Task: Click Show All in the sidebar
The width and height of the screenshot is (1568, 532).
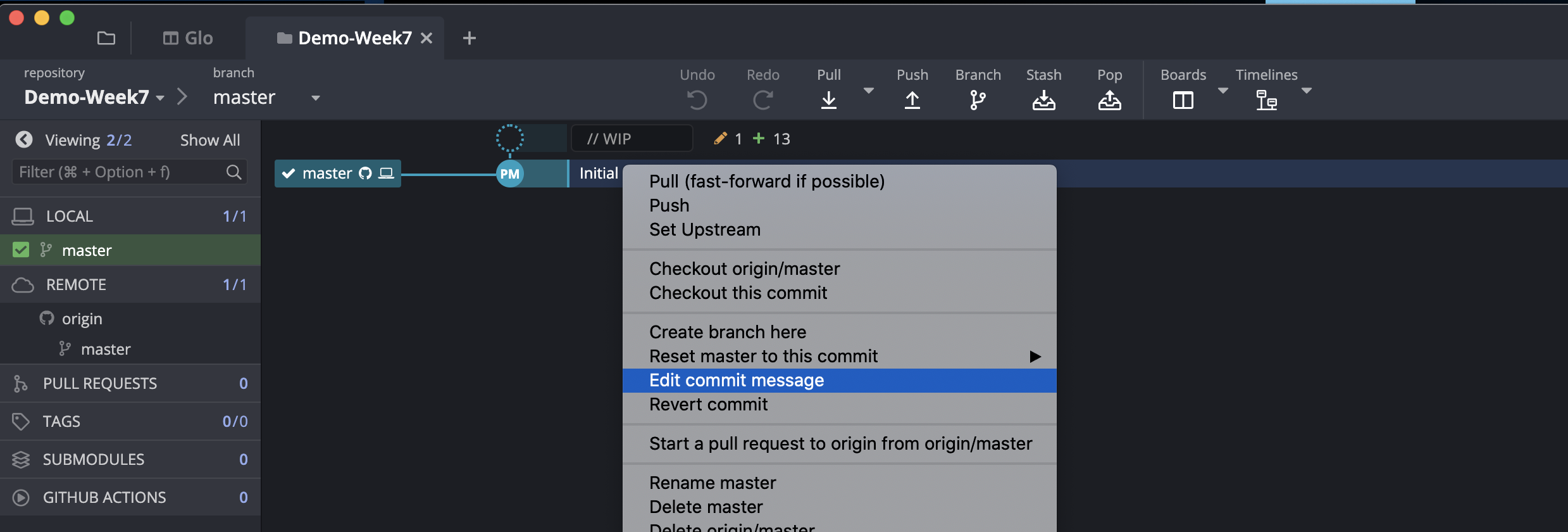Action: tap(210, 140)
